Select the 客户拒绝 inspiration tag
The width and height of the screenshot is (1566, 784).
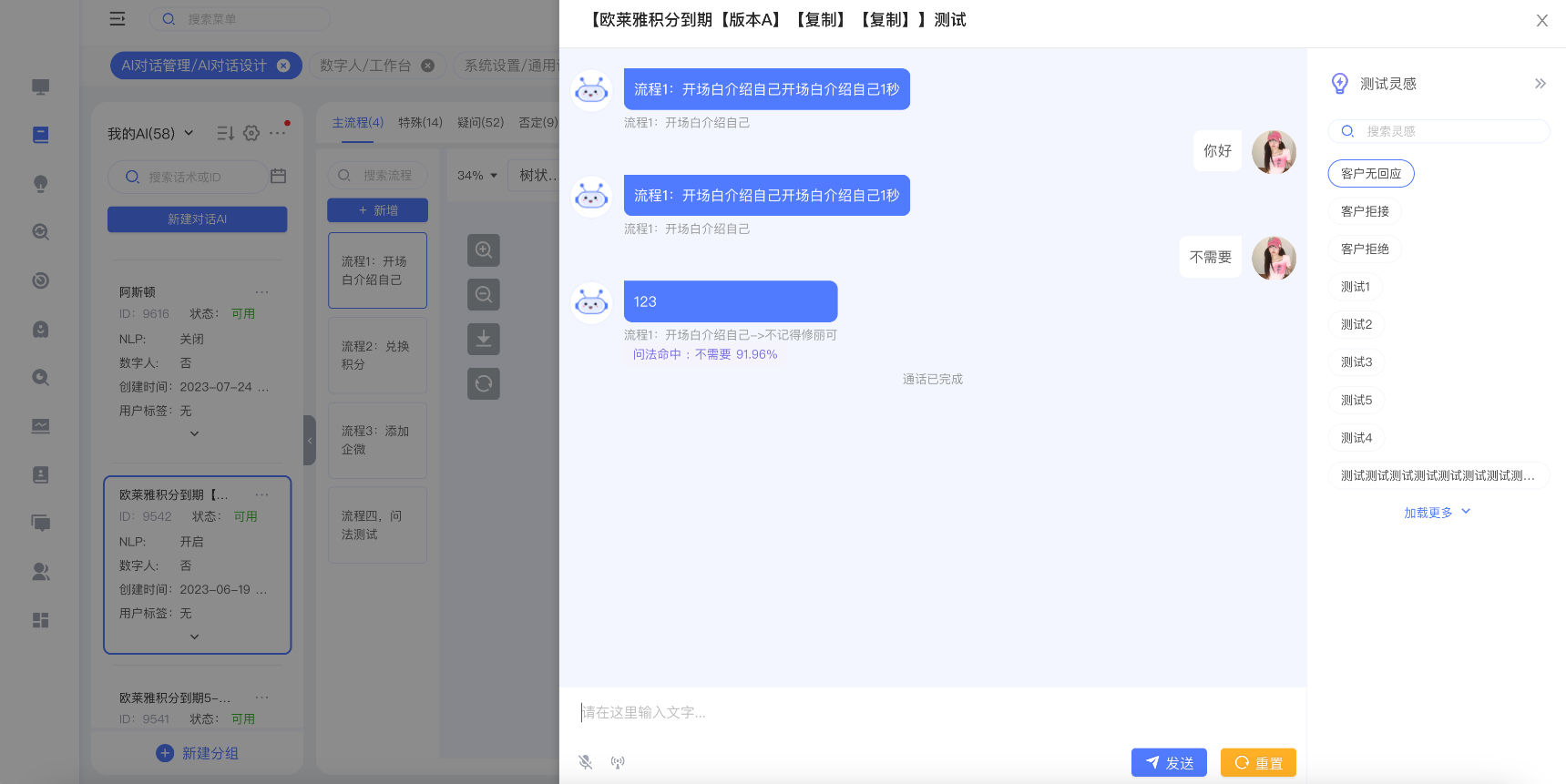1364,249
